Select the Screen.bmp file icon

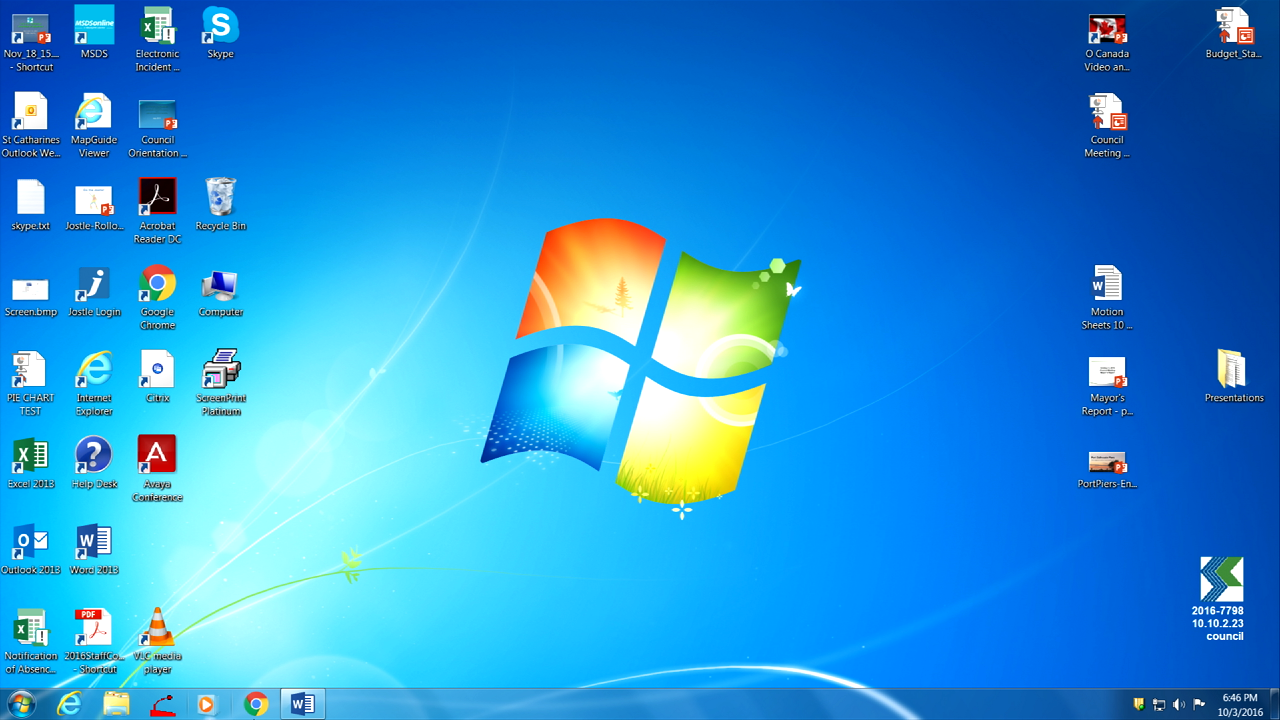point(31,290)
